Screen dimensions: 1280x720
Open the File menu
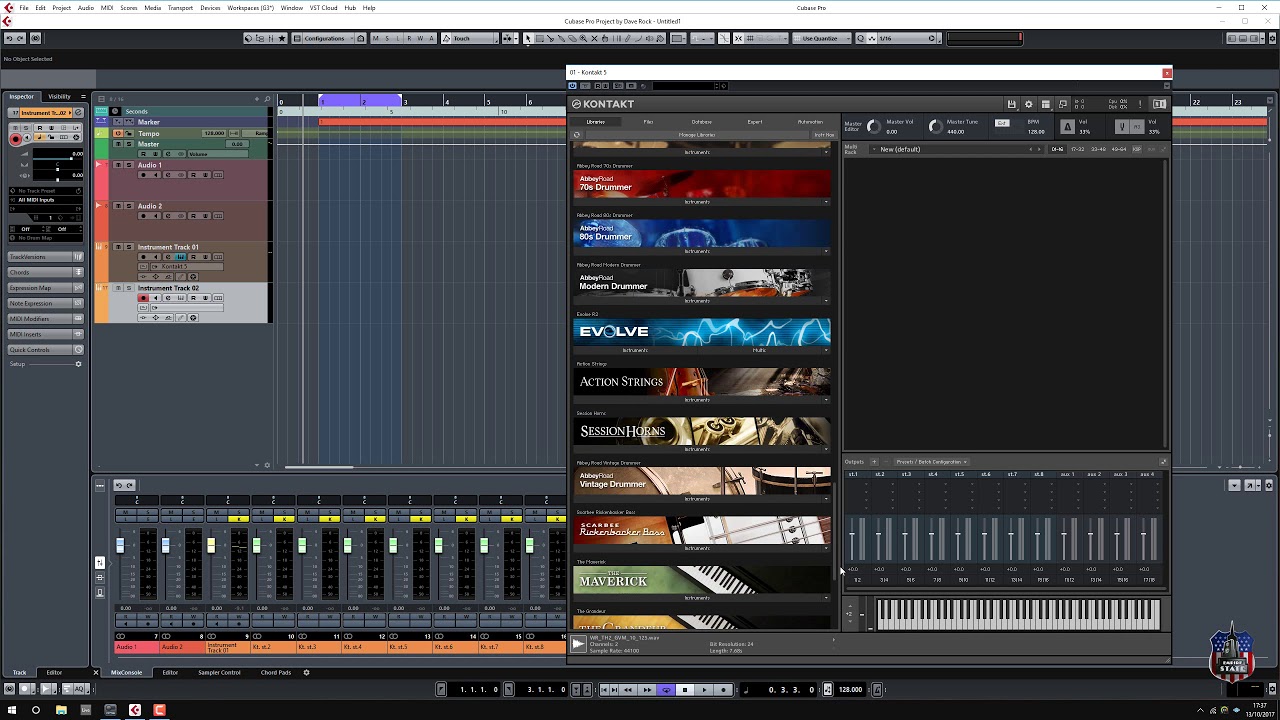click(24, 7)
